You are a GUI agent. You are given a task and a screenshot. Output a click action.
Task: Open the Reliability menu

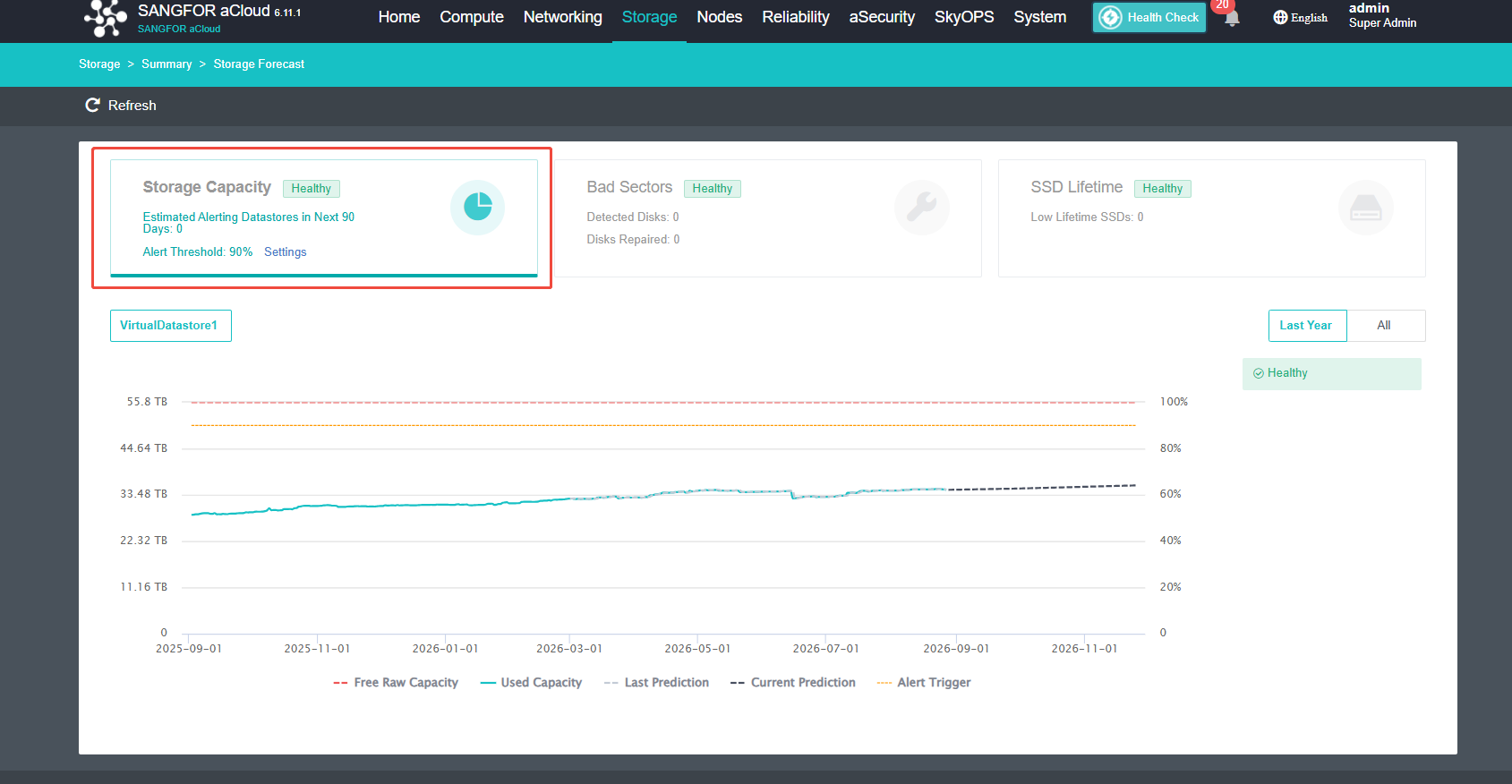pyautogui.click(x=796, y=17)
